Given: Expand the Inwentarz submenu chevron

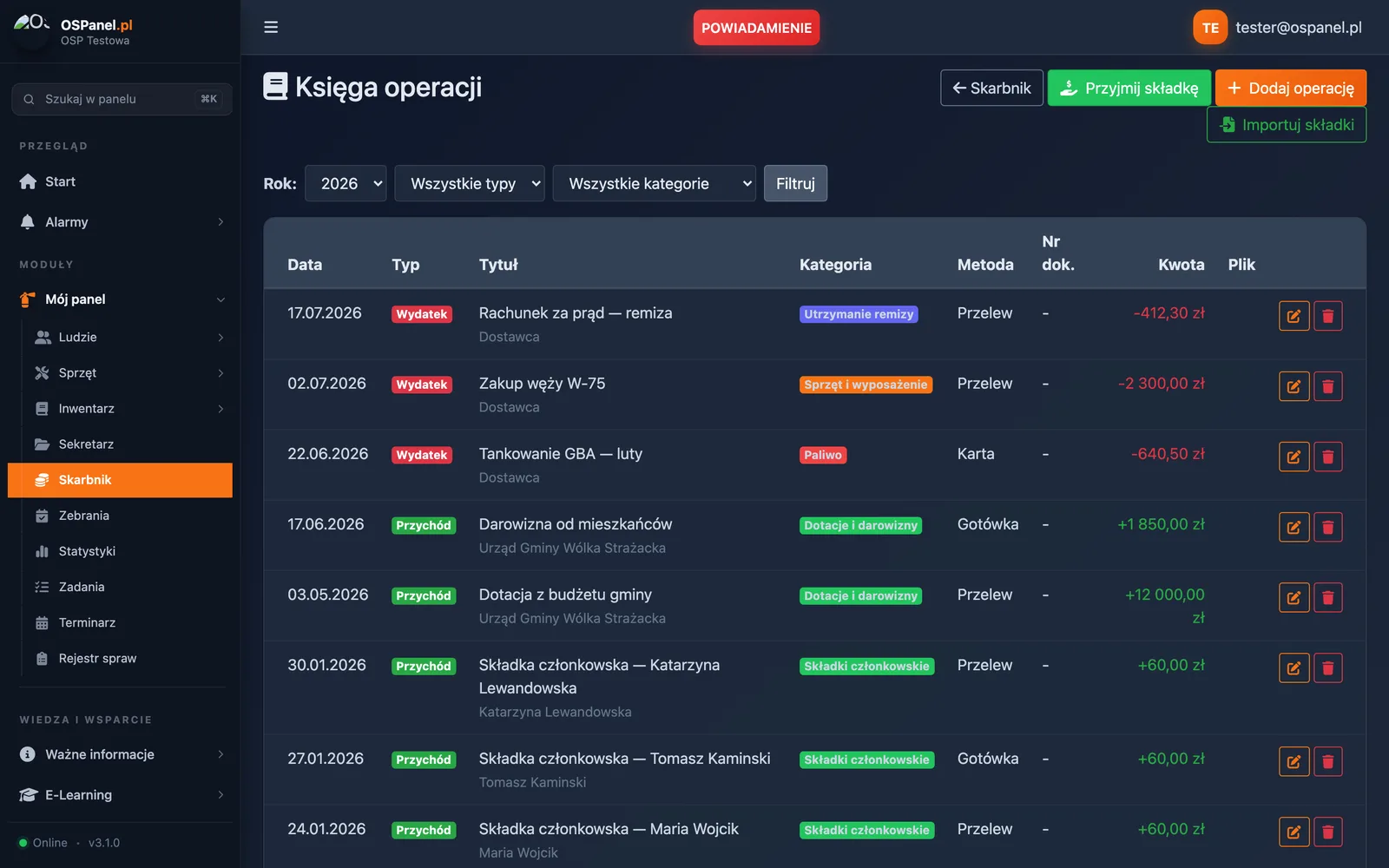Looking at the screenshot, I should (221, 409).
